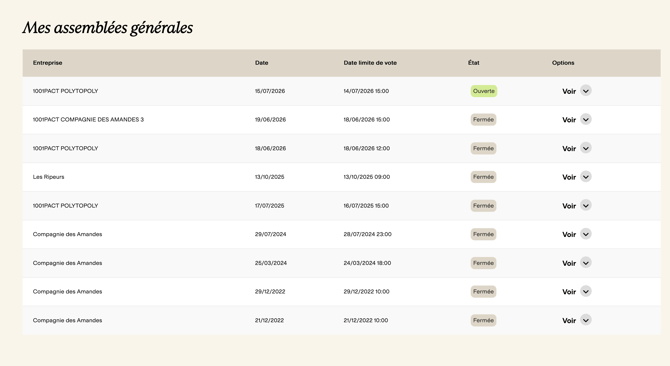
Task: Click Voir for the 21/12/2022 assembly
Action: 569,321
